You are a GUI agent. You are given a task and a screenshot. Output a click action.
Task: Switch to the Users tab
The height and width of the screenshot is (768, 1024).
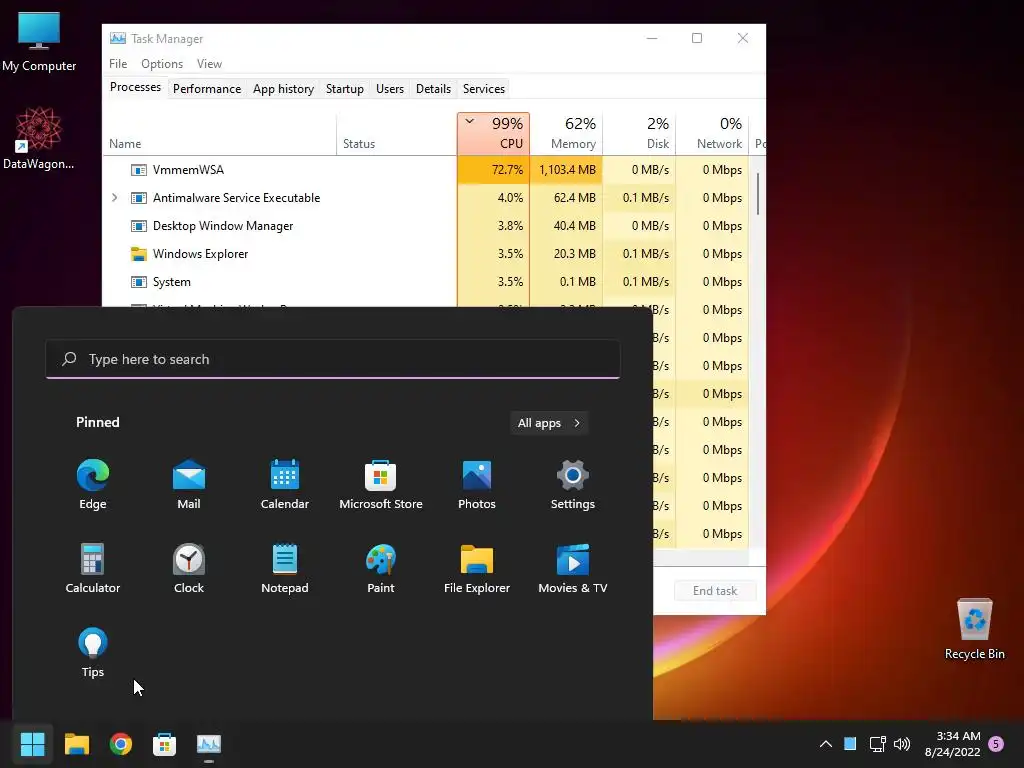click(390, 89)
